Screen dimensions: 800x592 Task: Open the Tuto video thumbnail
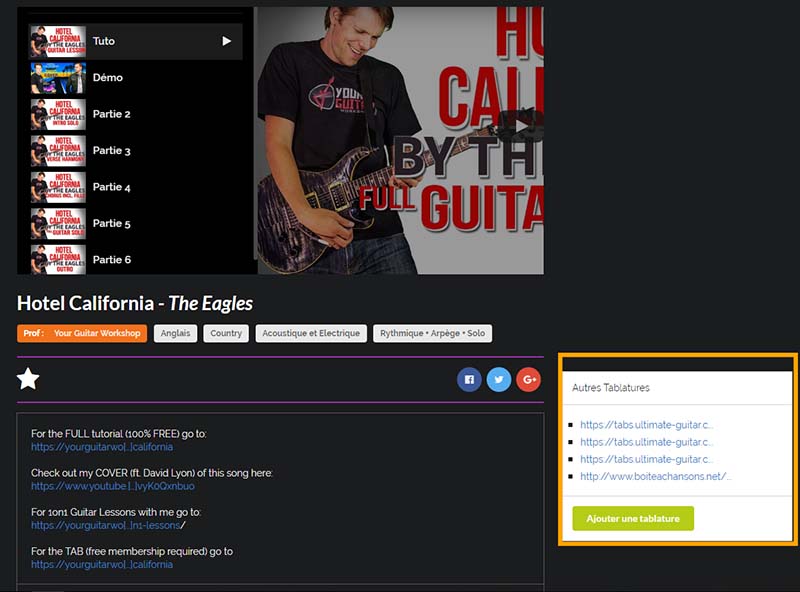pos(58,41)
